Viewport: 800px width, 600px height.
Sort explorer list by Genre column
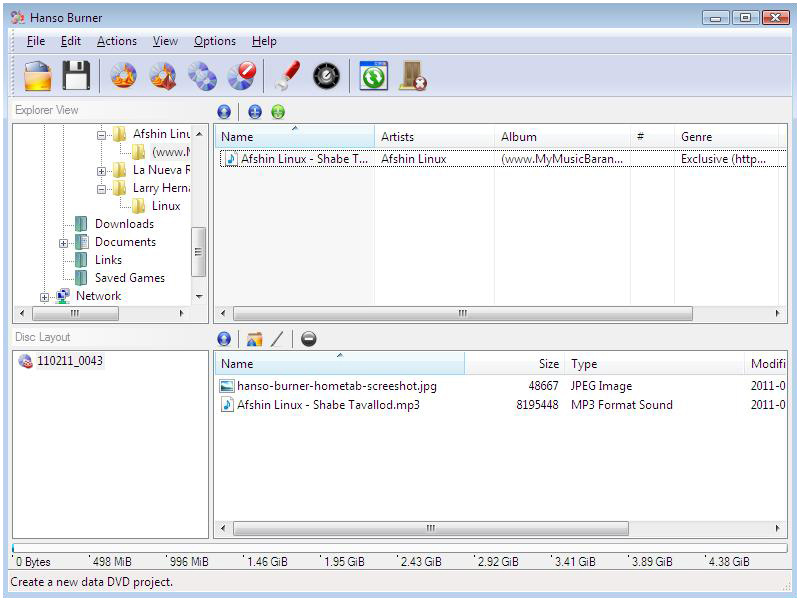point(727,136)
